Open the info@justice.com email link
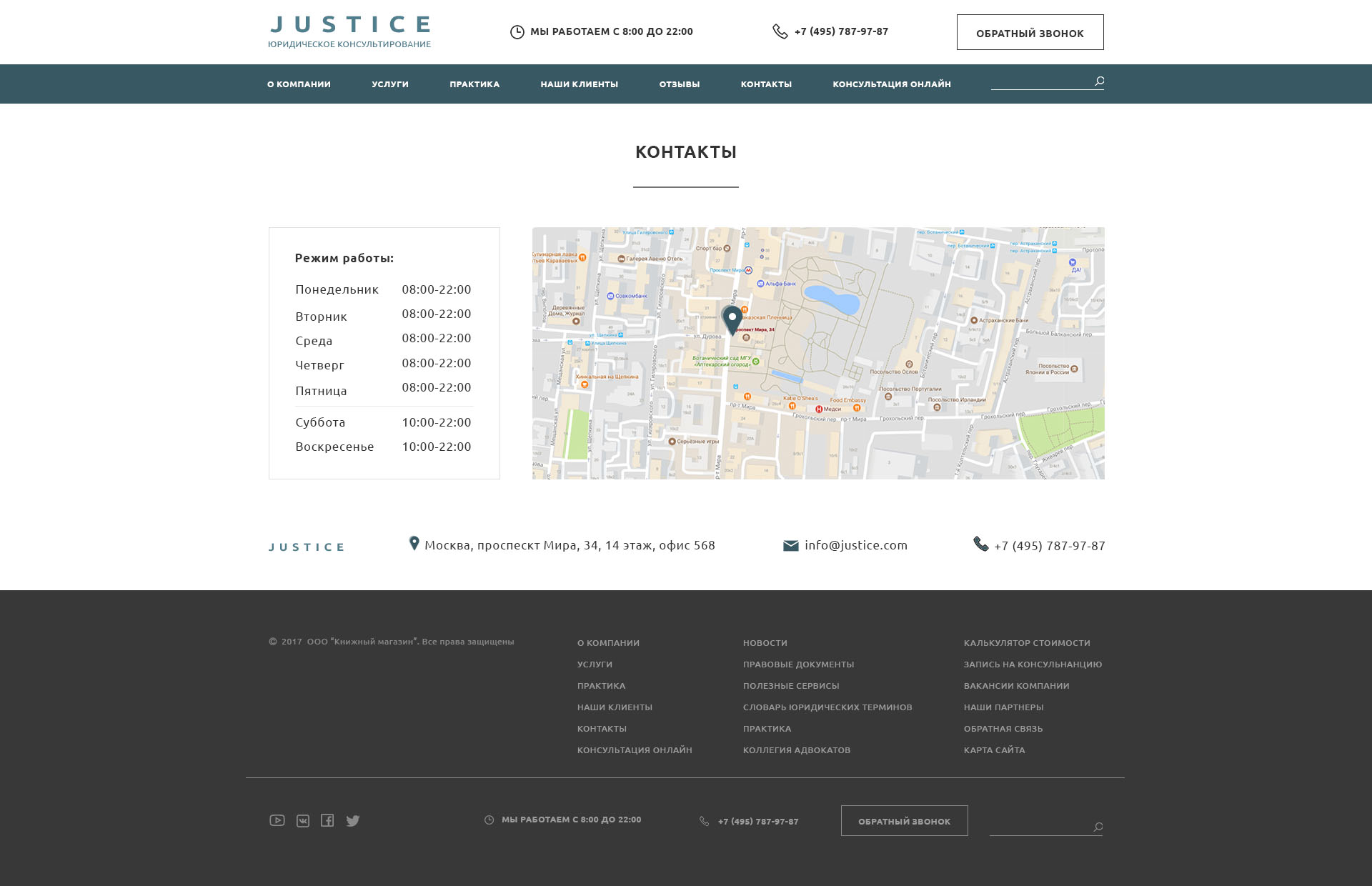 [855, 544]
